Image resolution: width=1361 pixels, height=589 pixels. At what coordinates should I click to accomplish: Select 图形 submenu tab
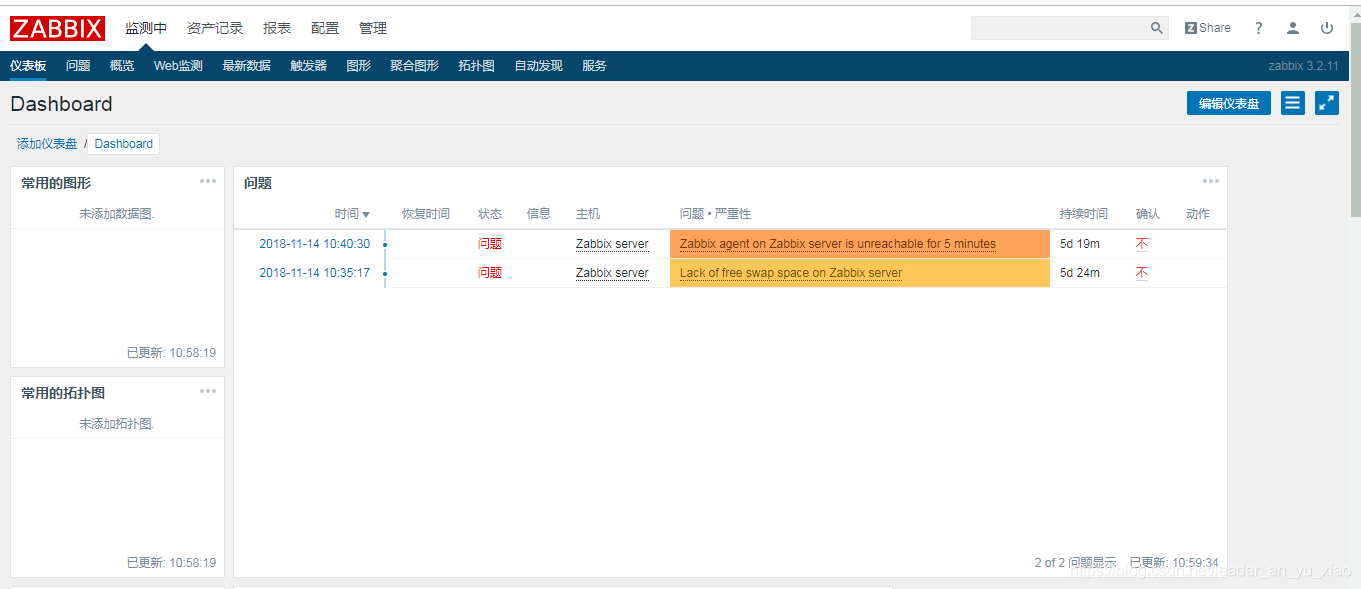click(x=358, y=66)
